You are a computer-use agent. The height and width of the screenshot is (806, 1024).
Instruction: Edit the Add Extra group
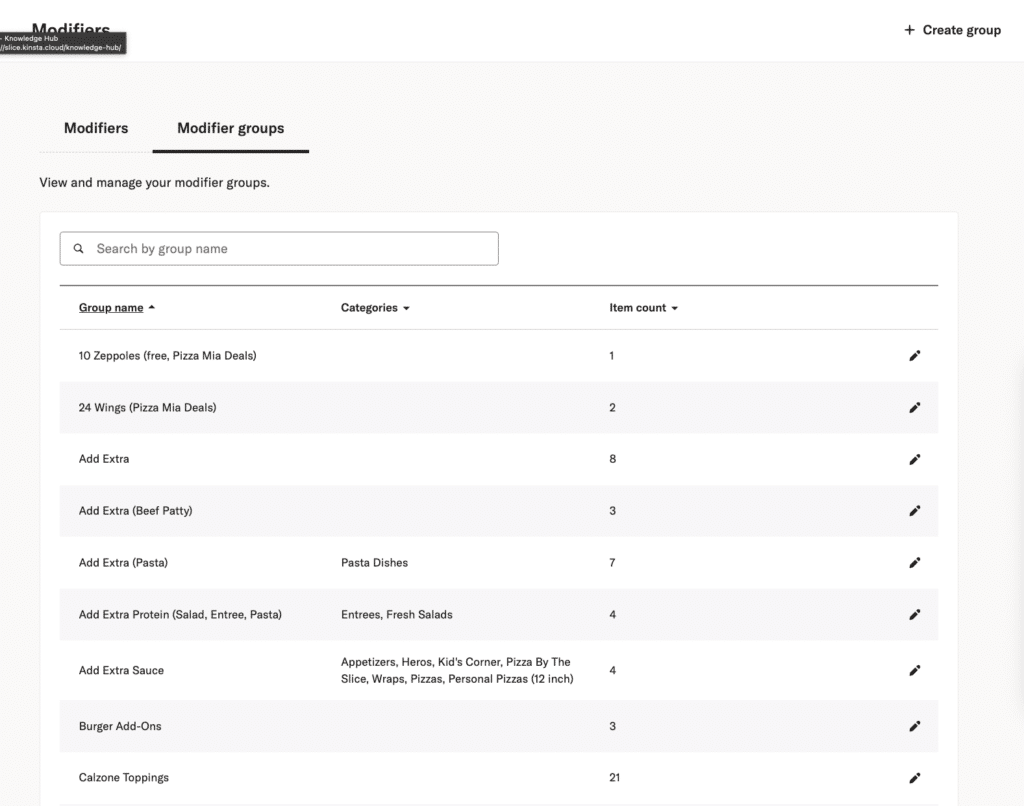[x=914, y=460]
